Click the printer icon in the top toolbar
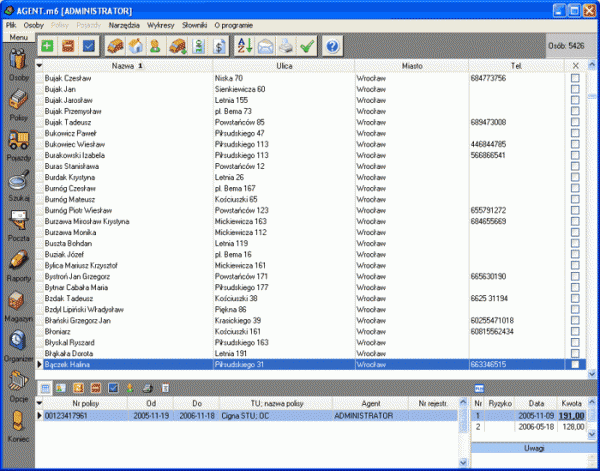The width and height of the screenshot is (600, 471). pos(286,46)
